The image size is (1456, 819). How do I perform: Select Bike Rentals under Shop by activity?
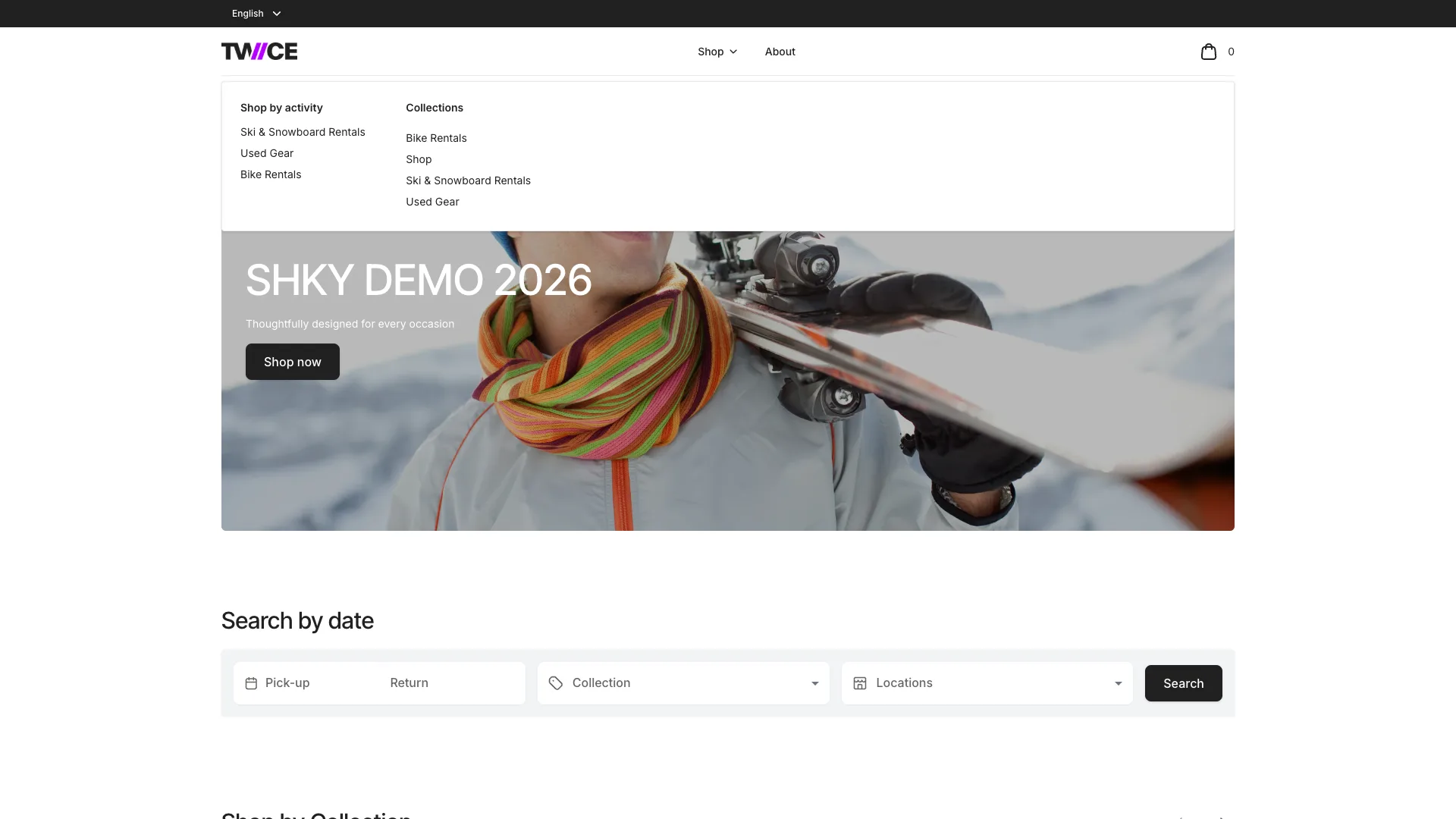(x=271, y=174)
